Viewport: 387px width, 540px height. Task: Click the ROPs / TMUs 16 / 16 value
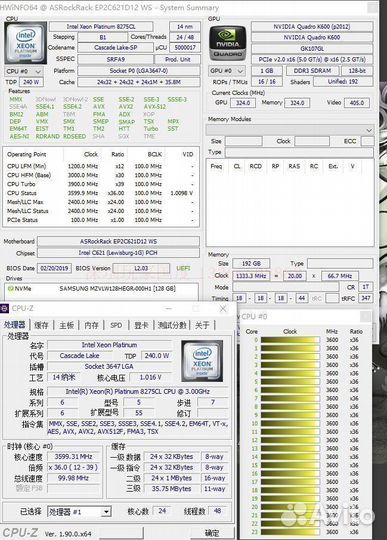point(267,82)
